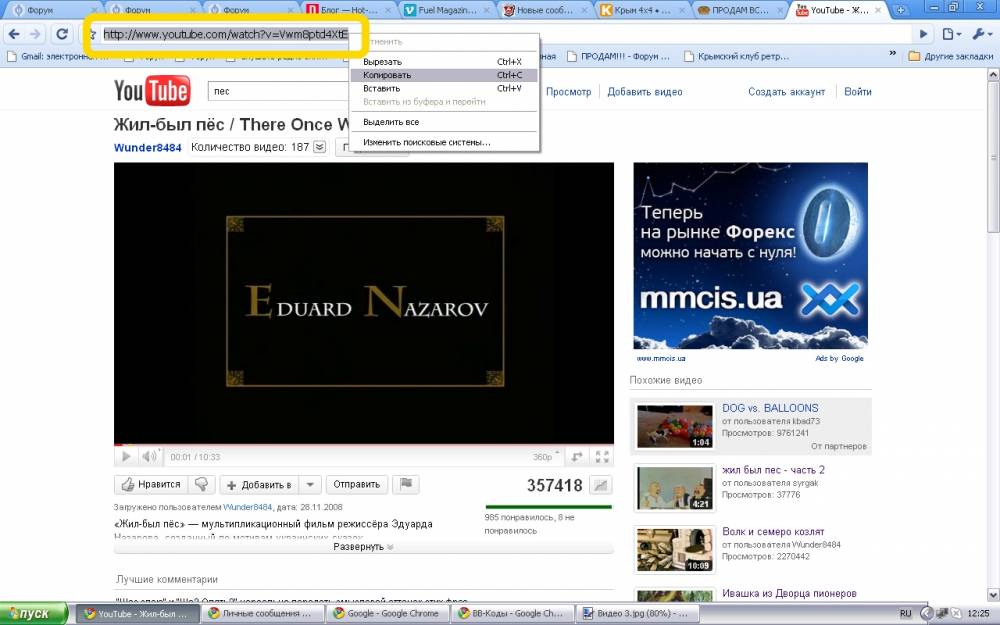This screenshot has width=1000, height=625.
Task: Click the YouTube logo
Action: [152, 91]
